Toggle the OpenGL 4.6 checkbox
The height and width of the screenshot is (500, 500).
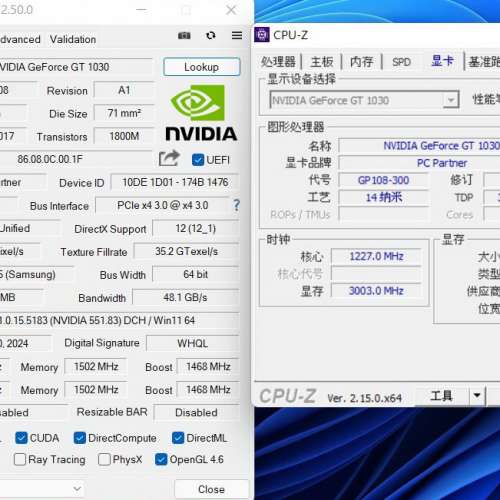(161, 459)
